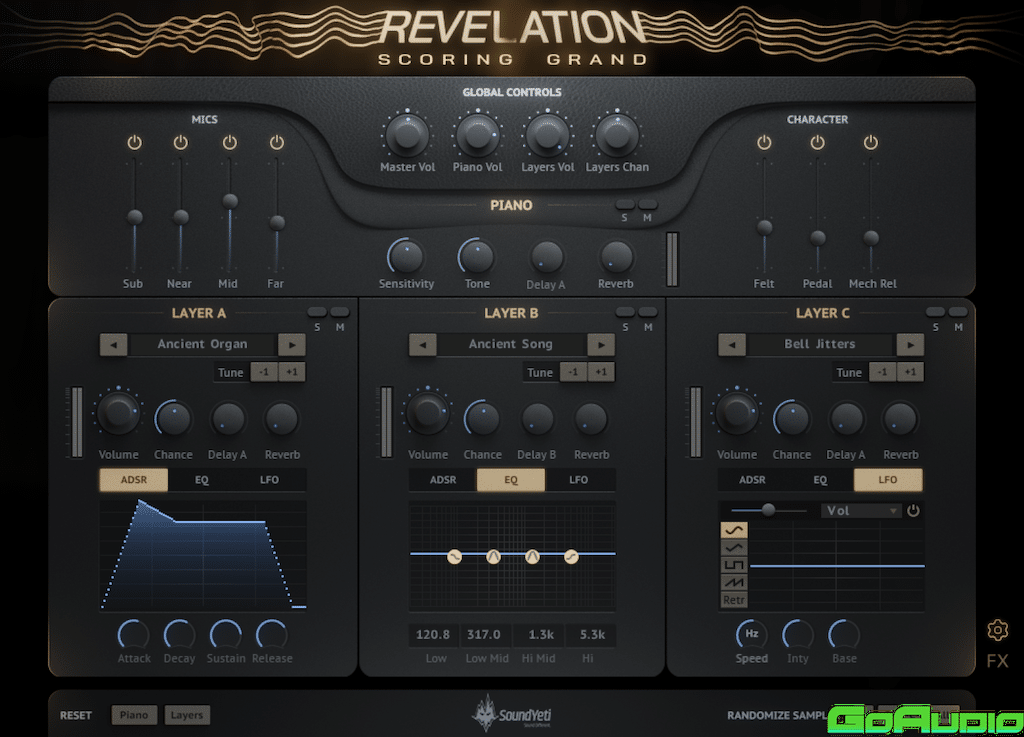
Task: Go to next preset in Layer C
Action: point(910,344)
